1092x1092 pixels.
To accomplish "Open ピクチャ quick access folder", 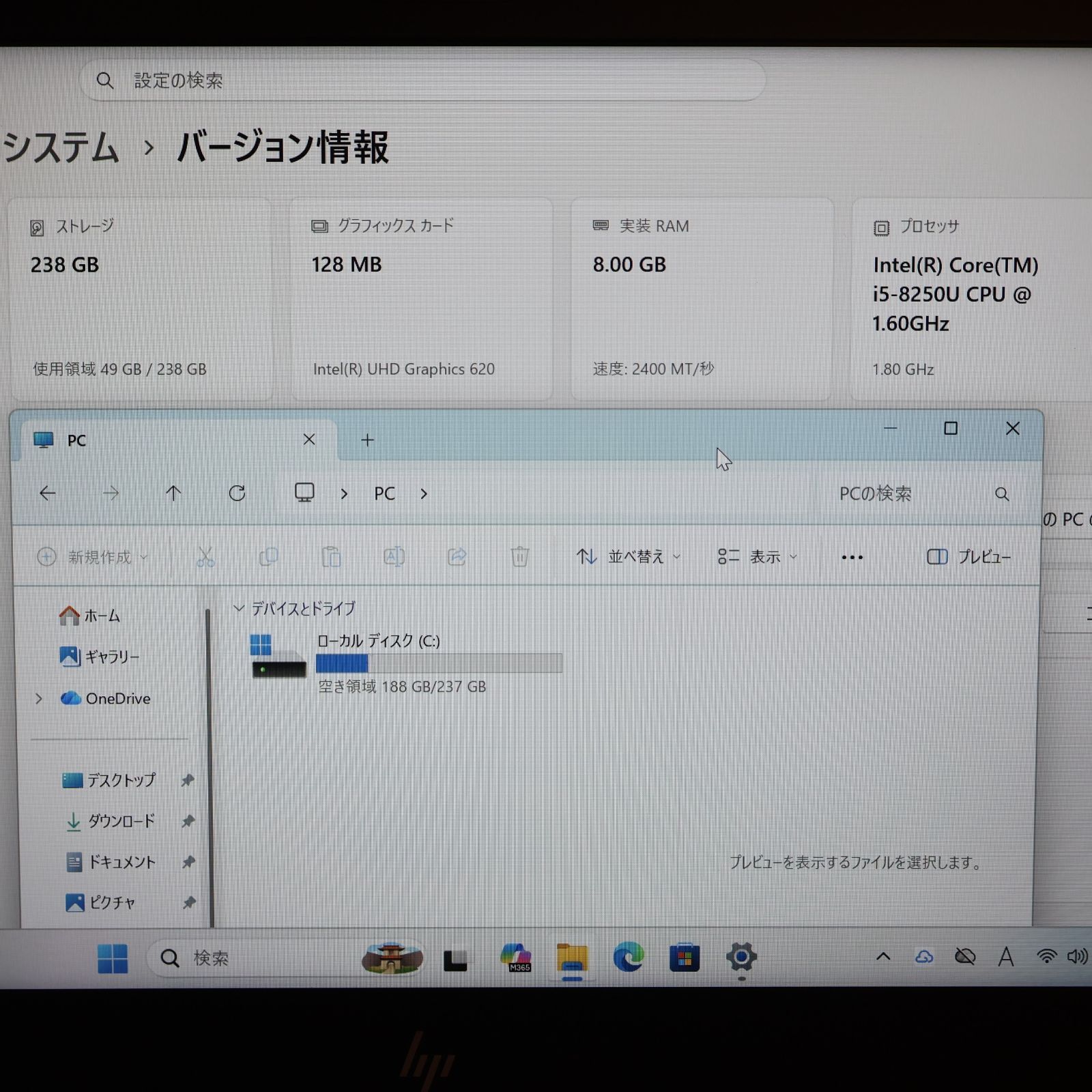I will coord(100,903).
